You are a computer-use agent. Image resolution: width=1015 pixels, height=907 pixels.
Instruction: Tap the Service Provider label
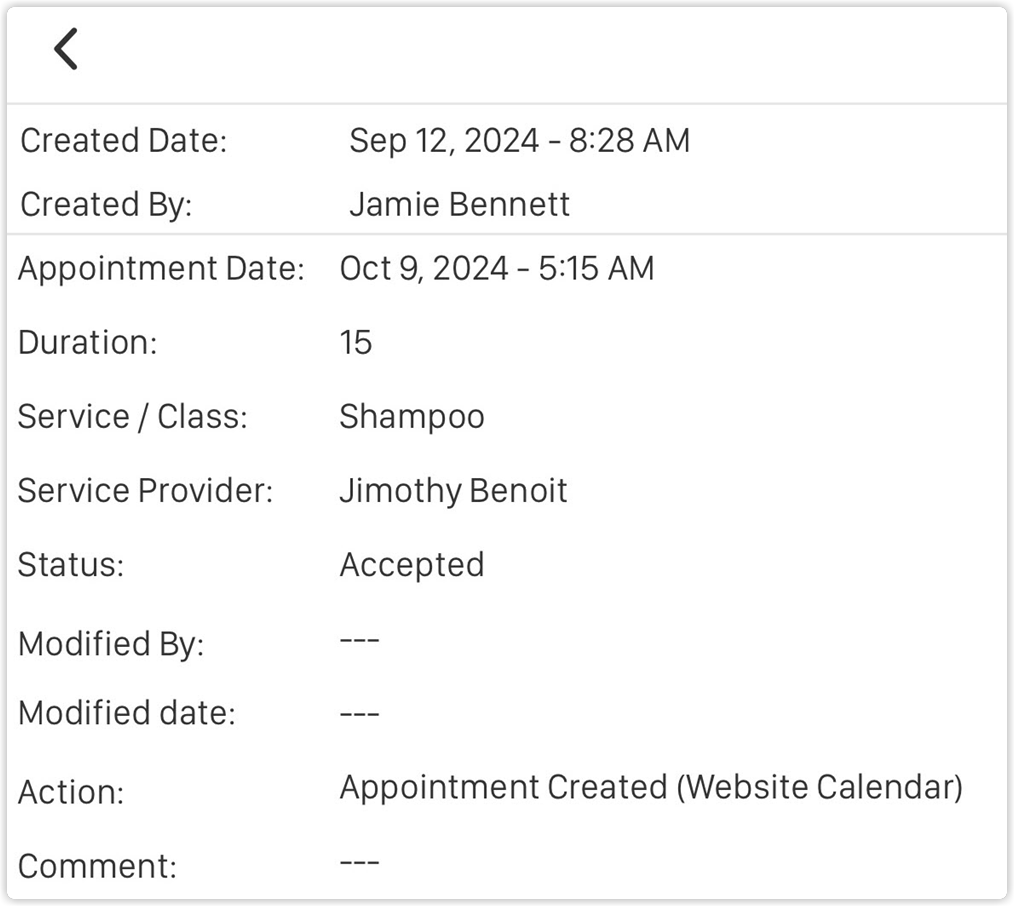tap(145, 490)
